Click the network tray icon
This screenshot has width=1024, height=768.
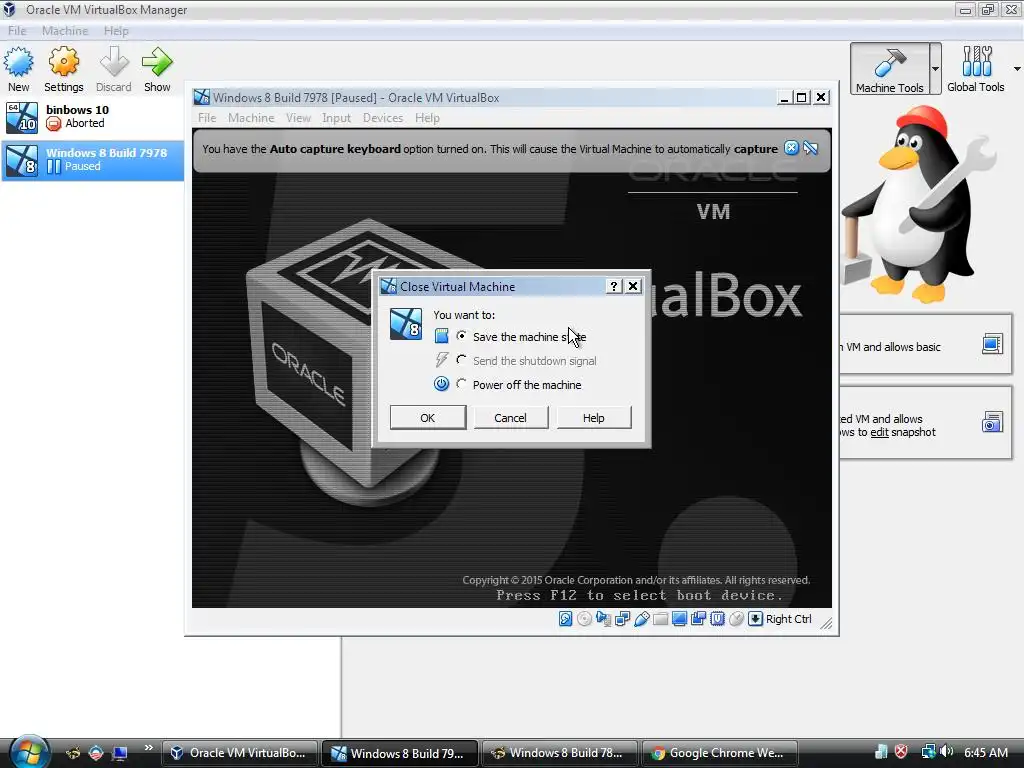pyautogui.click(x=927, y=752)
